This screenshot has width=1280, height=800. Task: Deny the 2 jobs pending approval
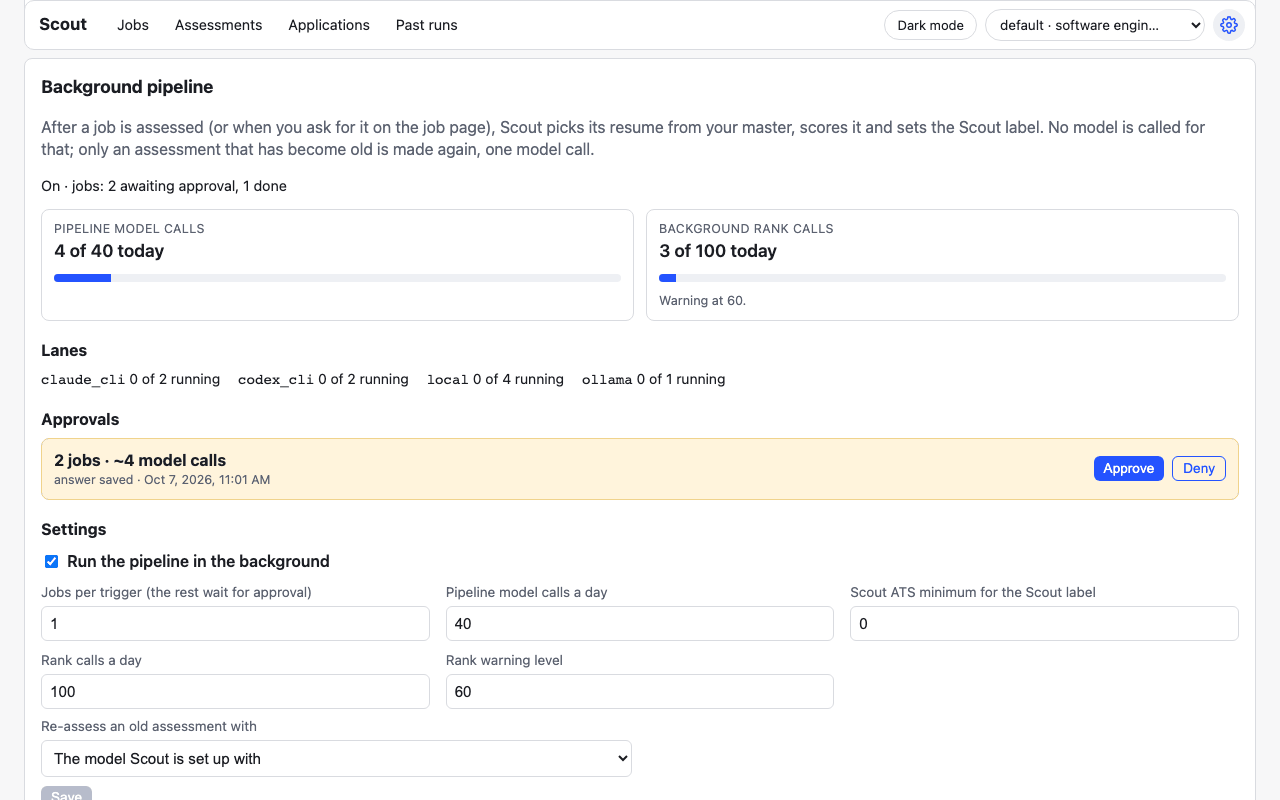coord(1199,468)
